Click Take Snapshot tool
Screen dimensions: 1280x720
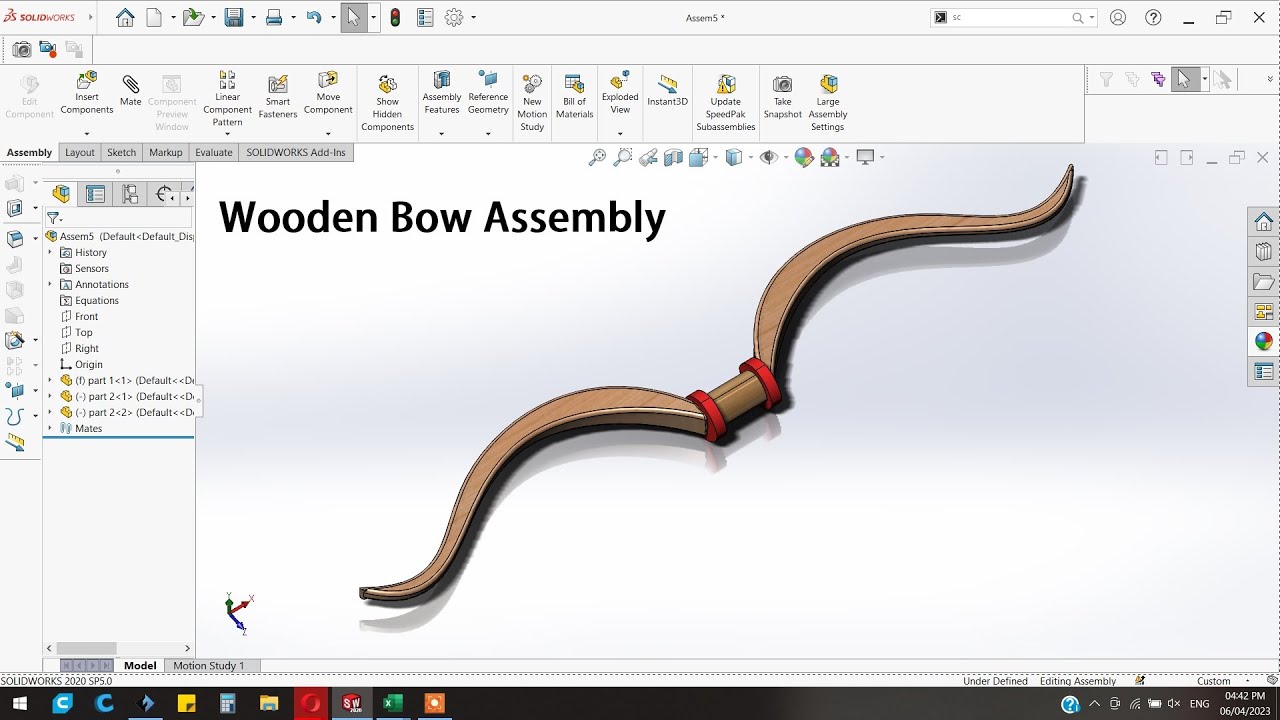(783, 96)
